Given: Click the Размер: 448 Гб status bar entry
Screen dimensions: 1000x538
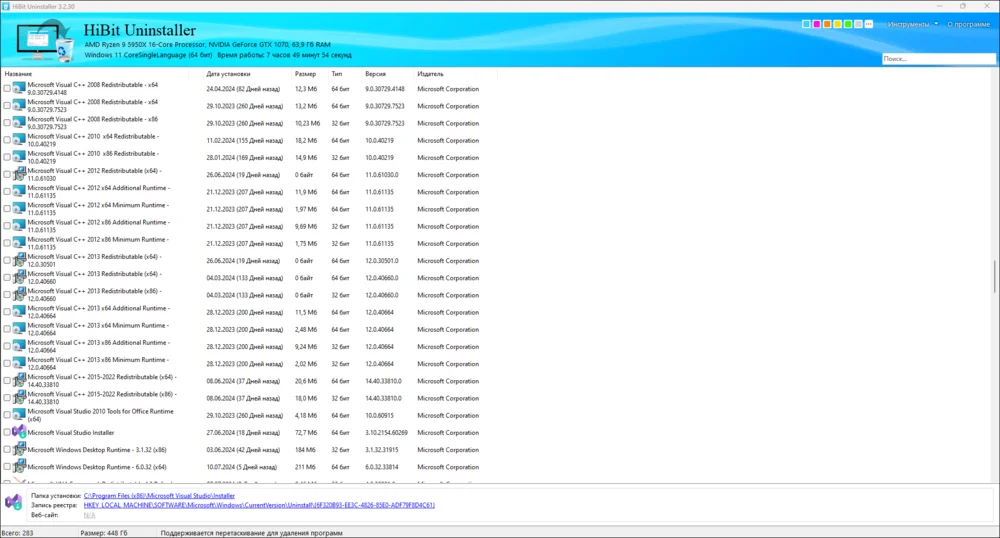Looking at the screenshot, I should [104, 533].
